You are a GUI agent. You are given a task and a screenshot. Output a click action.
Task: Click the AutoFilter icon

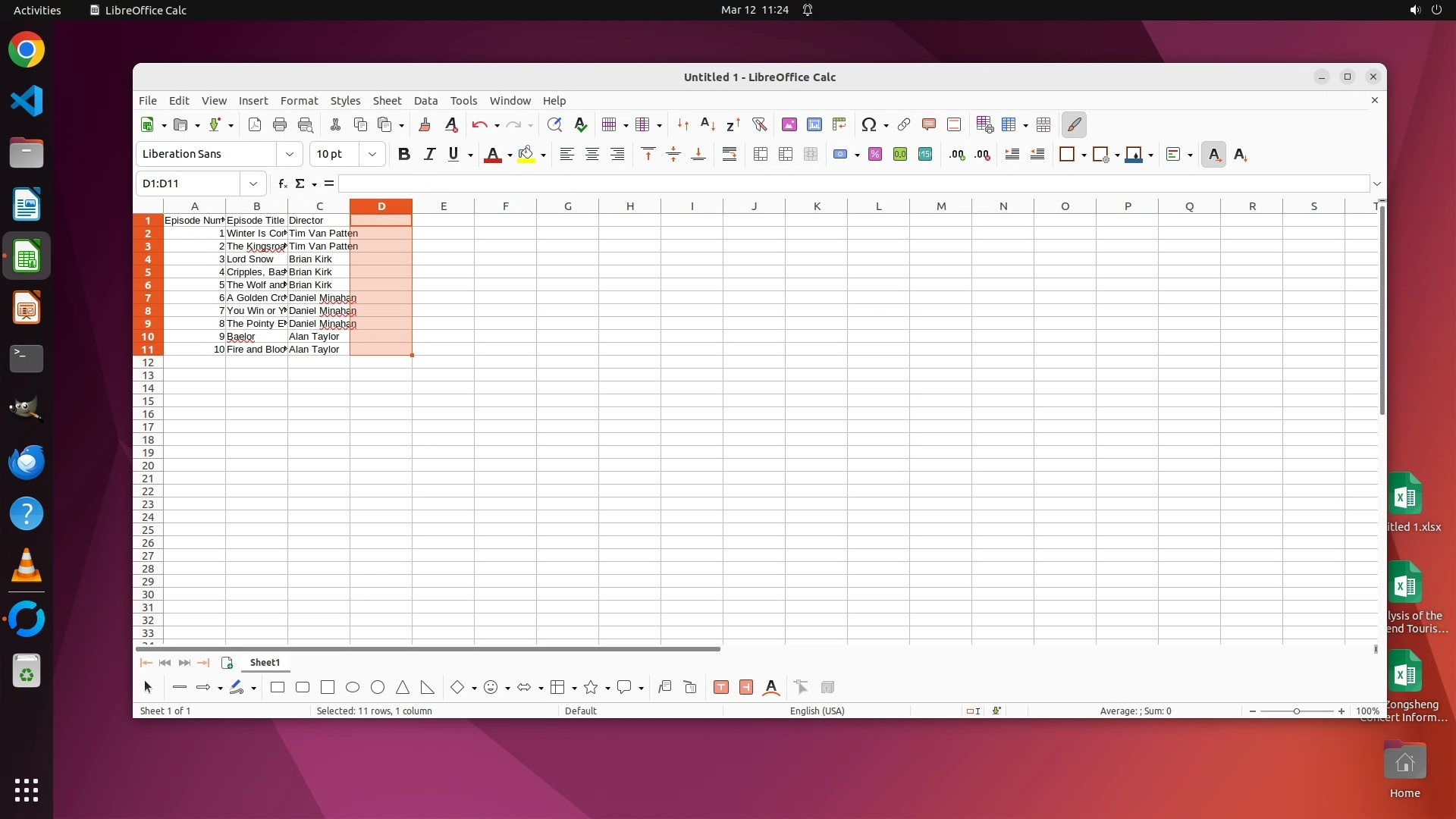[759, 125]
